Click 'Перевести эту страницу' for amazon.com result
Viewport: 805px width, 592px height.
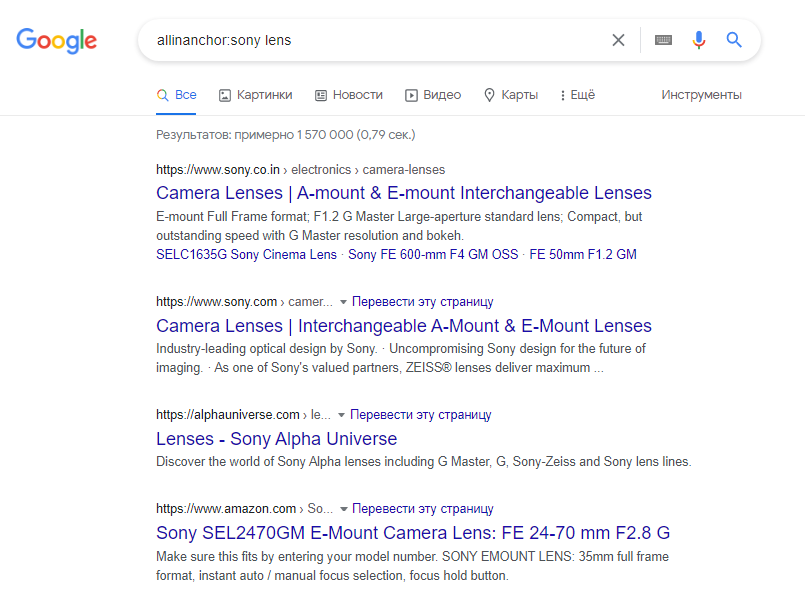coord(423,509)
